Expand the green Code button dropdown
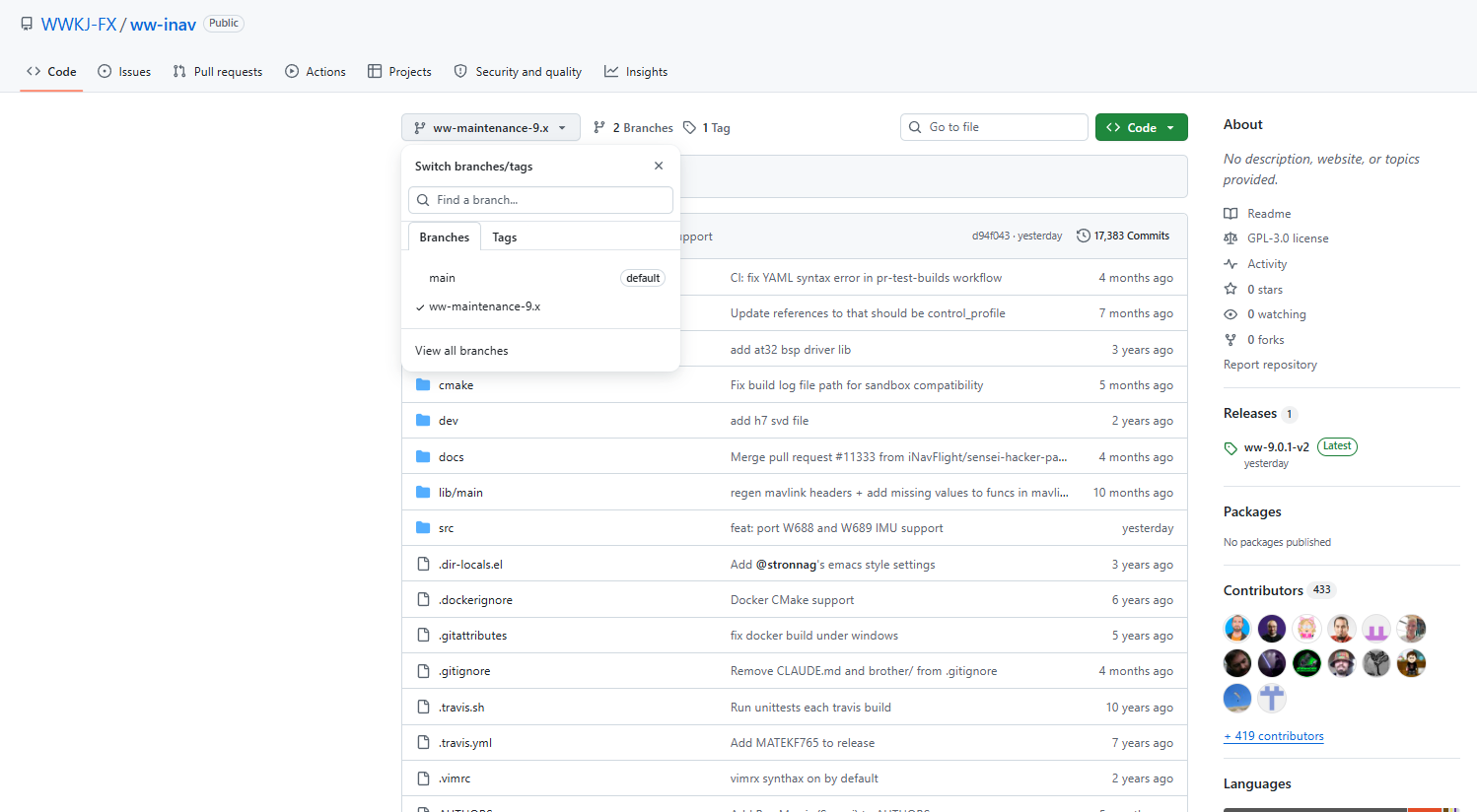The image size is (1477, 812). [1142, 127]
